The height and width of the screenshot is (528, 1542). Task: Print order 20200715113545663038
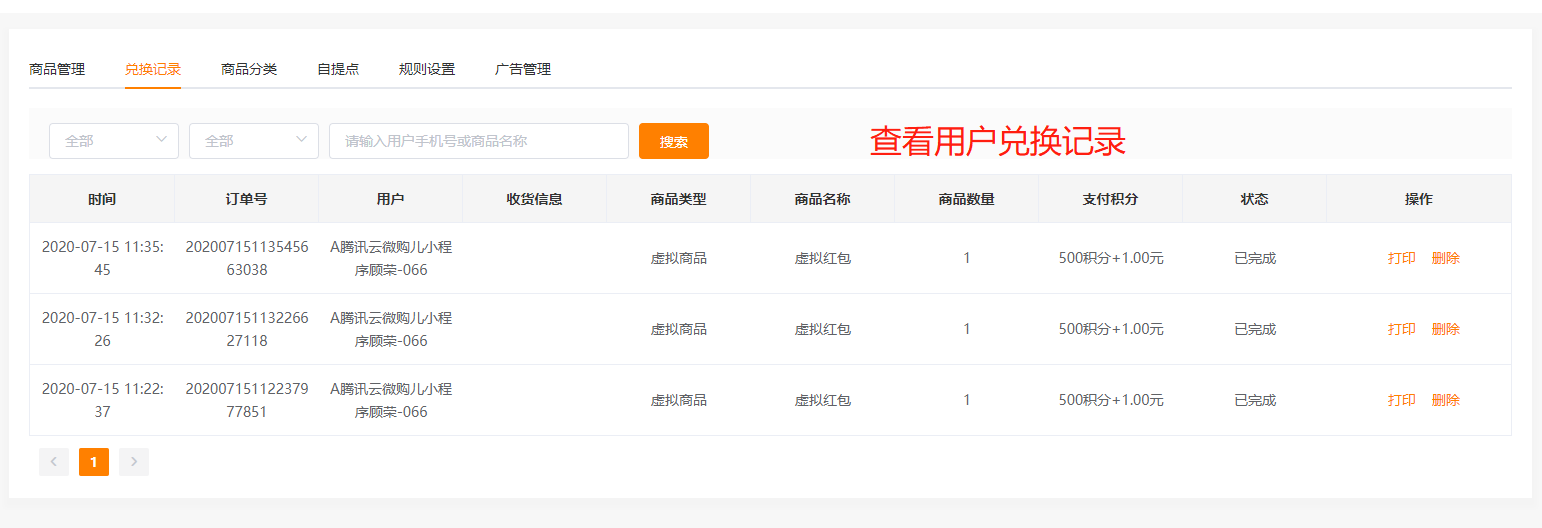(1402, 258)
